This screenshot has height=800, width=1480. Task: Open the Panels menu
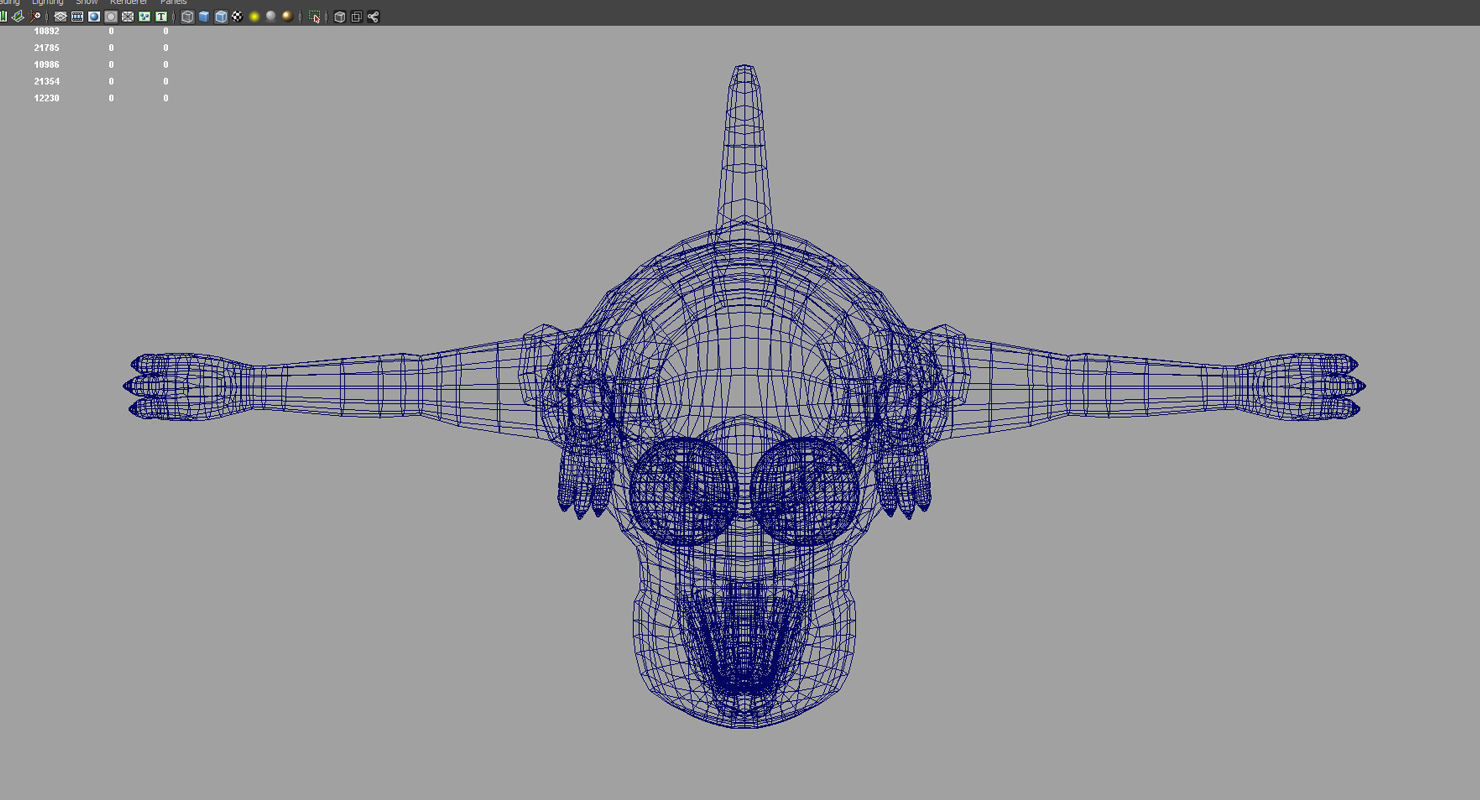click(174, 3)
